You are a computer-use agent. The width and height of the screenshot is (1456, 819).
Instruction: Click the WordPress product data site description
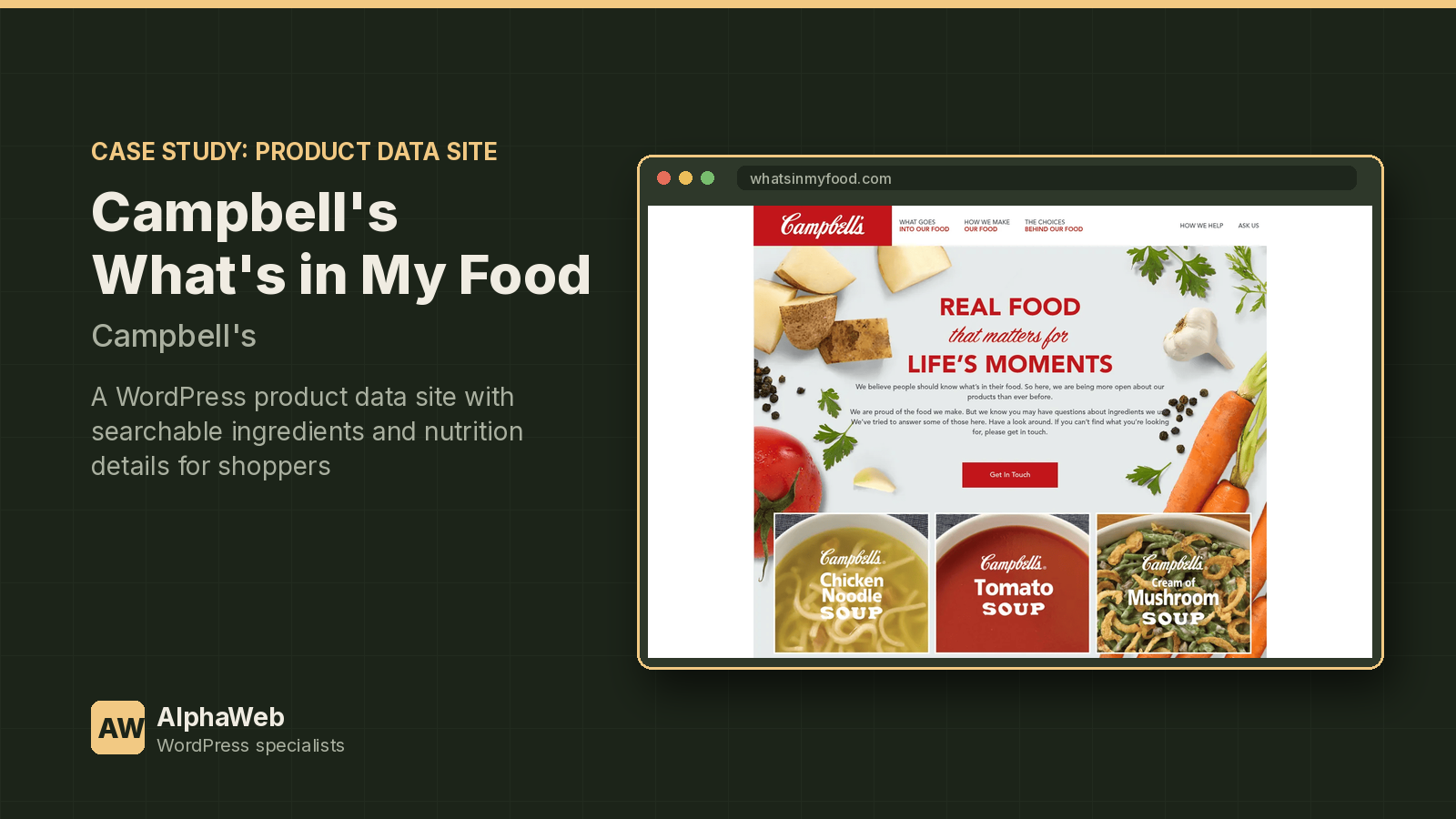pyautogui.click(x=307, y=431)
